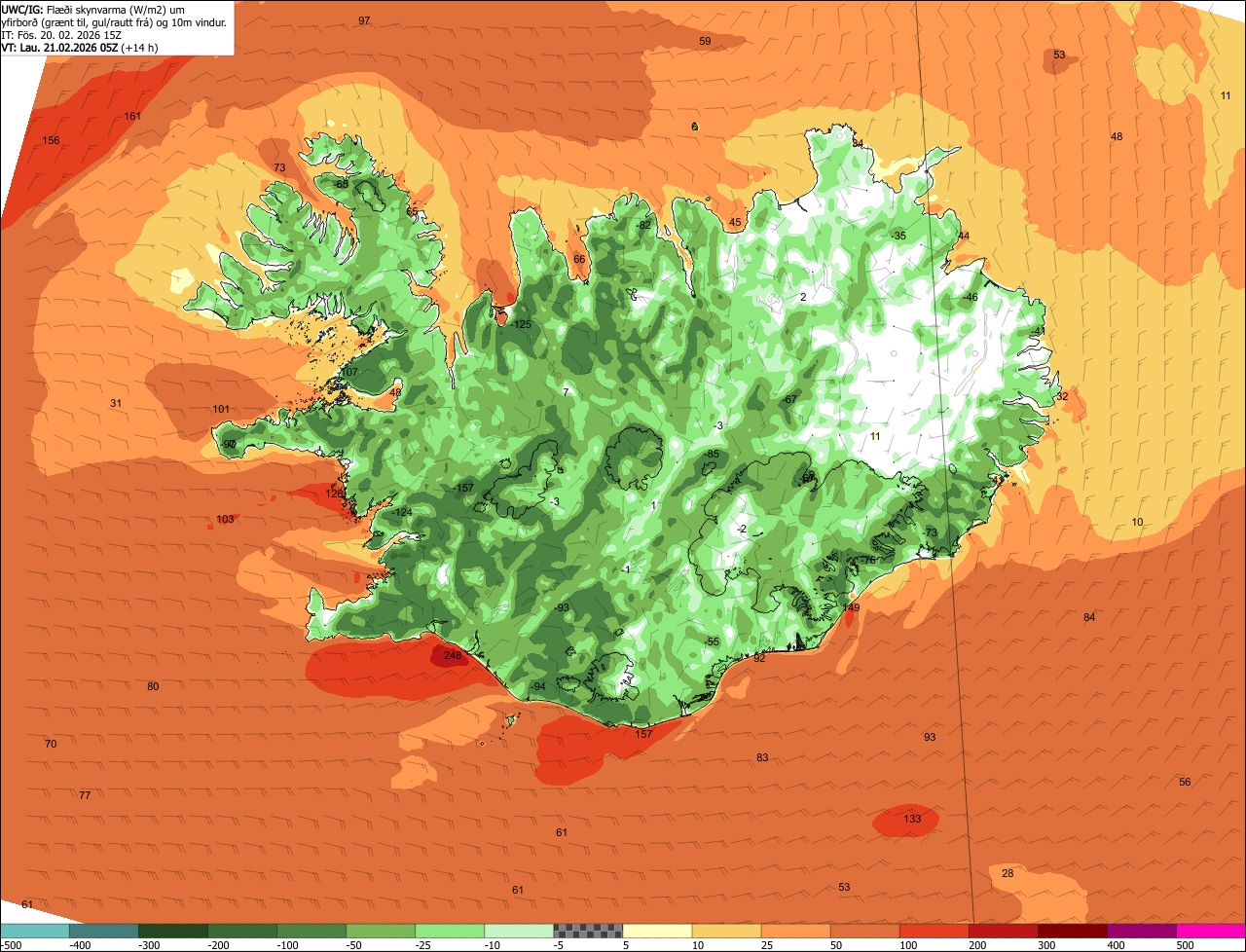Click the map value 107
Screen dimensions: 1246x952
[348, 372]
